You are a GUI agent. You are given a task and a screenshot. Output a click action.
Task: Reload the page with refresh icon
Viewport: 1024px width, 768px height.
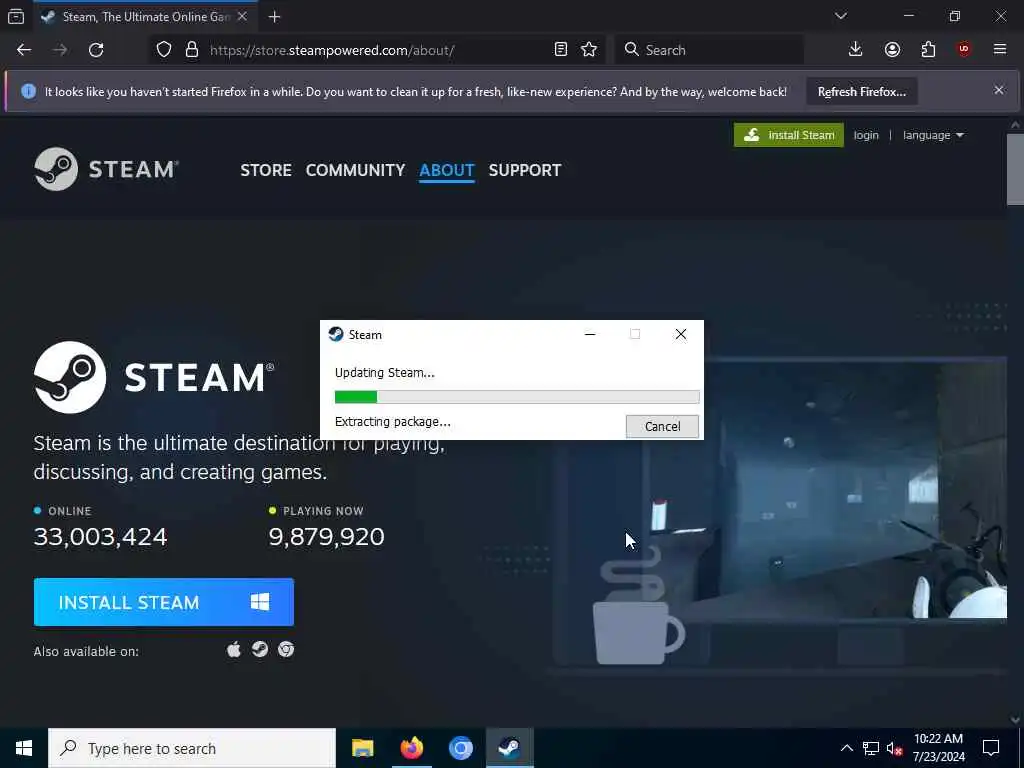(96, 50)
